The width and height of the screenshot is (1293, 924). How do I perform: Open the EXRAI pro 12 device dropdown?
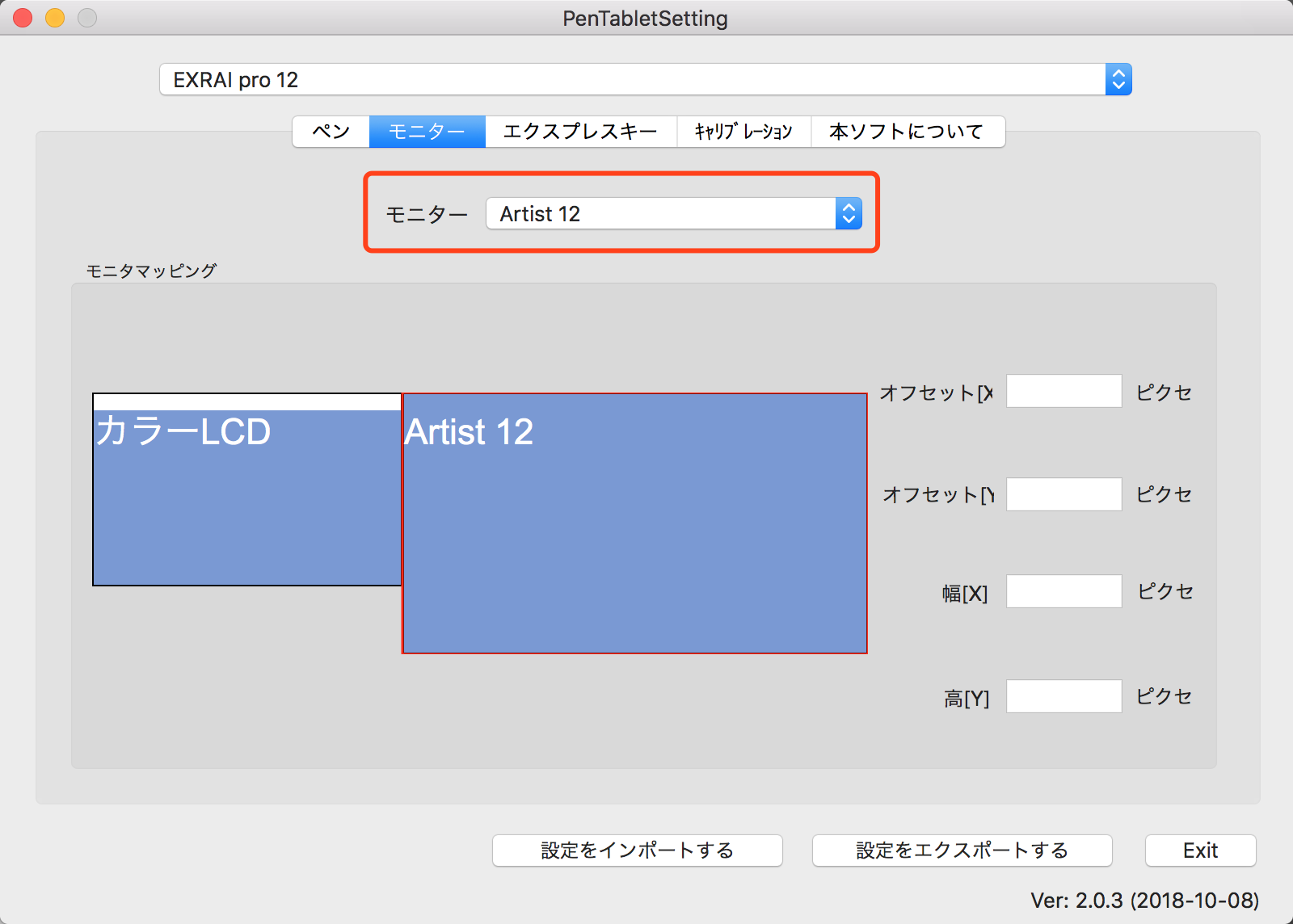tap(645, 80)
